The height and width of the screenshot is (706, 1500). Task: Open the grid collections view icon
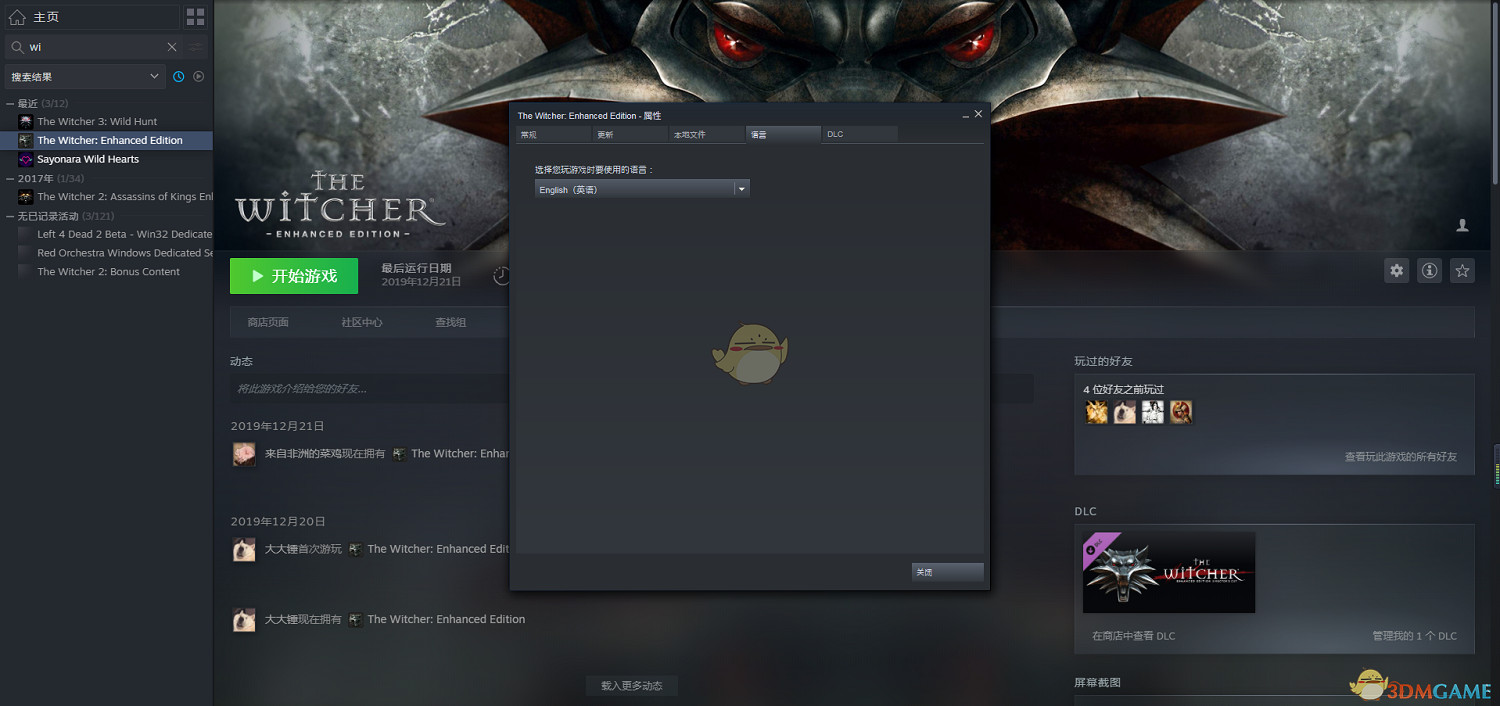tap(195, 17)
